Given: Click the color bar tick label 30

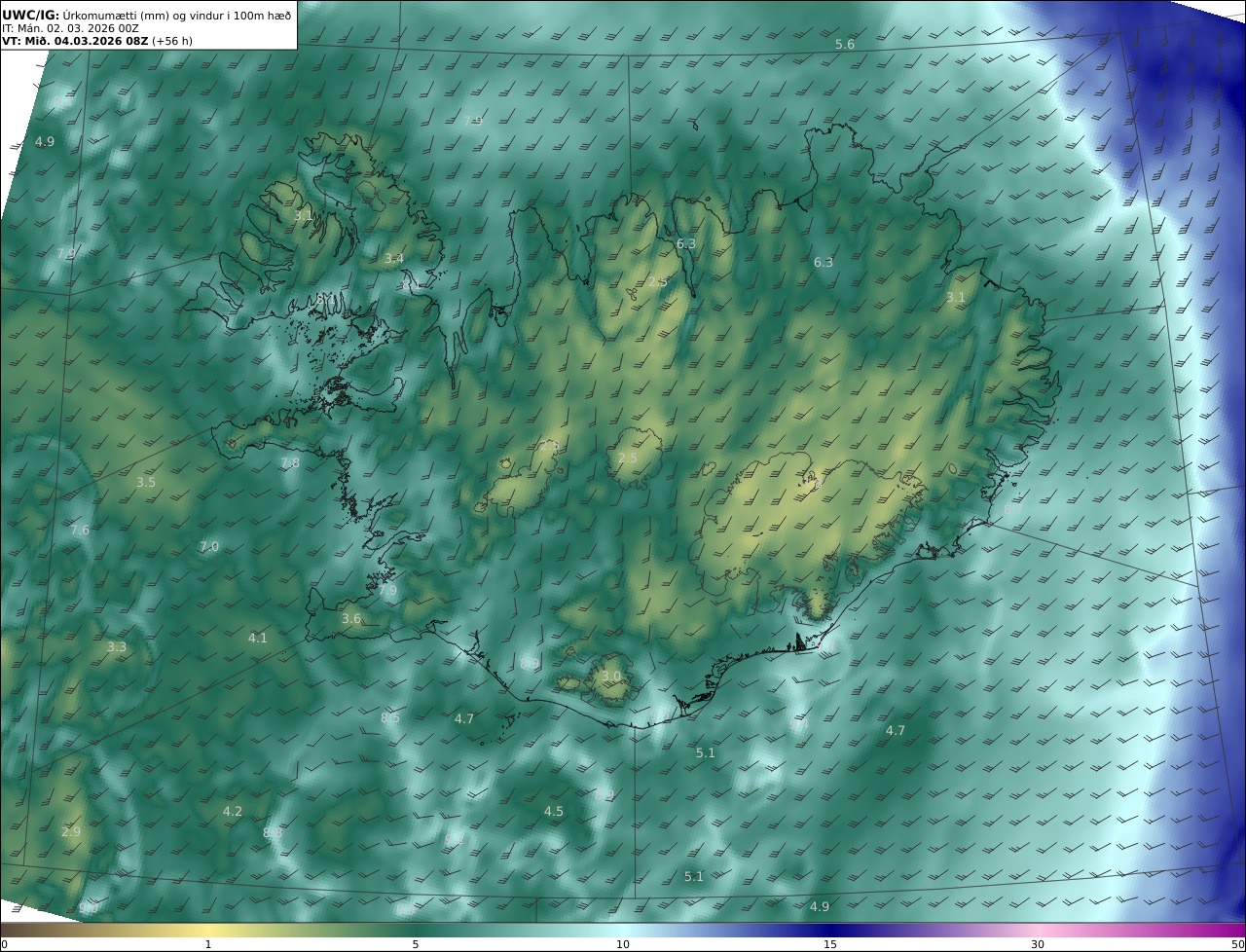Looking at the screenshot, I should coord(1038,944).
